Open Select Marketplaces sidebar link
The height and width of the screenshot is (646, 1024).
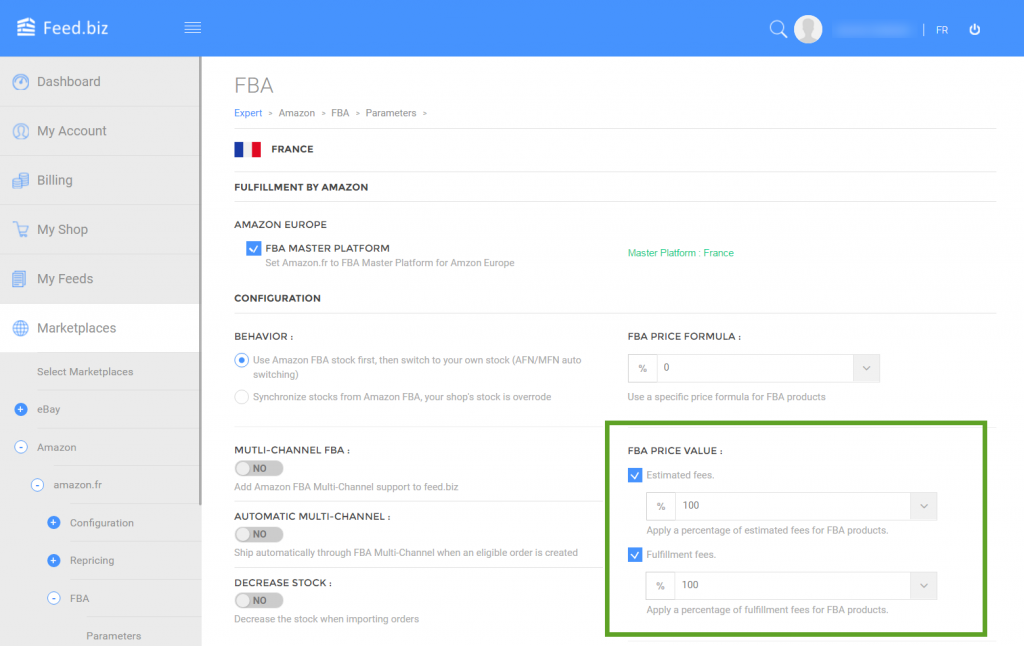pyautogui.click(x=85, y=372)
